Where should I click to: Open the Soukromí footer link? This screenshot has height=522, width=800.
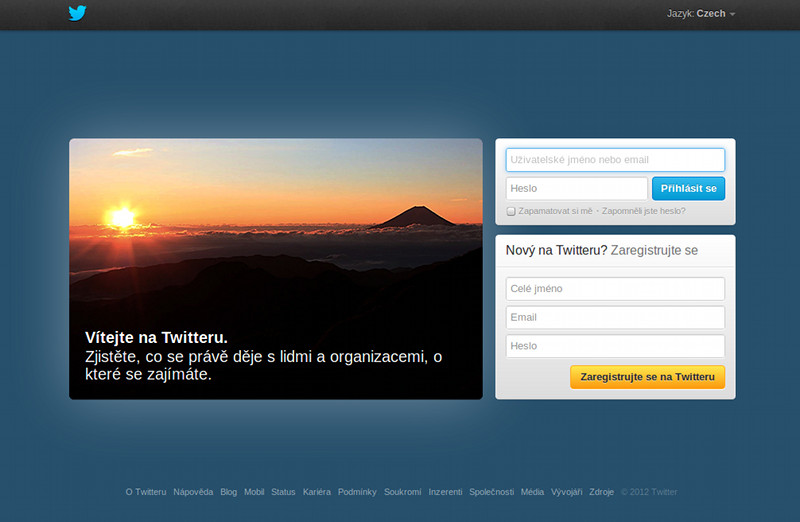[x=403, y=492]
